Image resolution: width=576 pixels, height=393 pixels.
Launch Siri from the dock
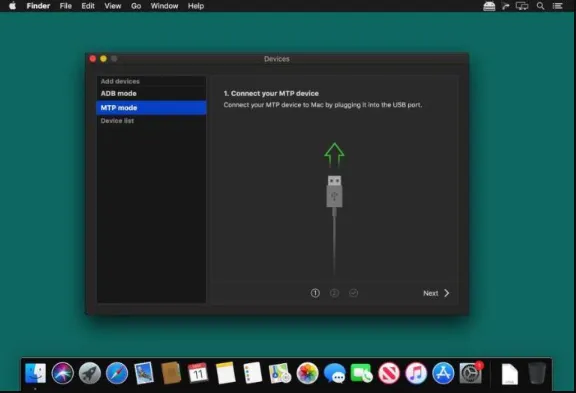pyautogui.click(x=62, y=373)
